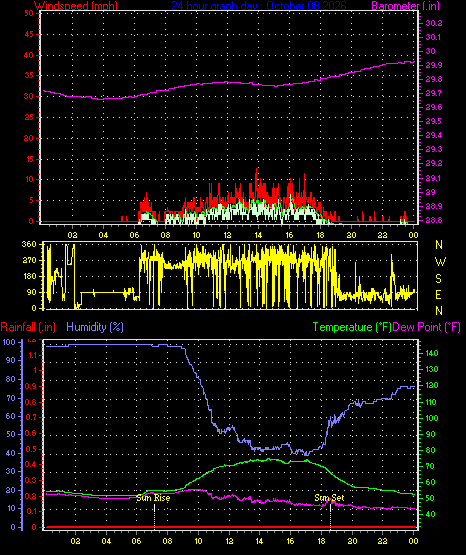Click the '90' wind direction axis value
This screenshot has height=555, width=466.
tap(31, 292)
